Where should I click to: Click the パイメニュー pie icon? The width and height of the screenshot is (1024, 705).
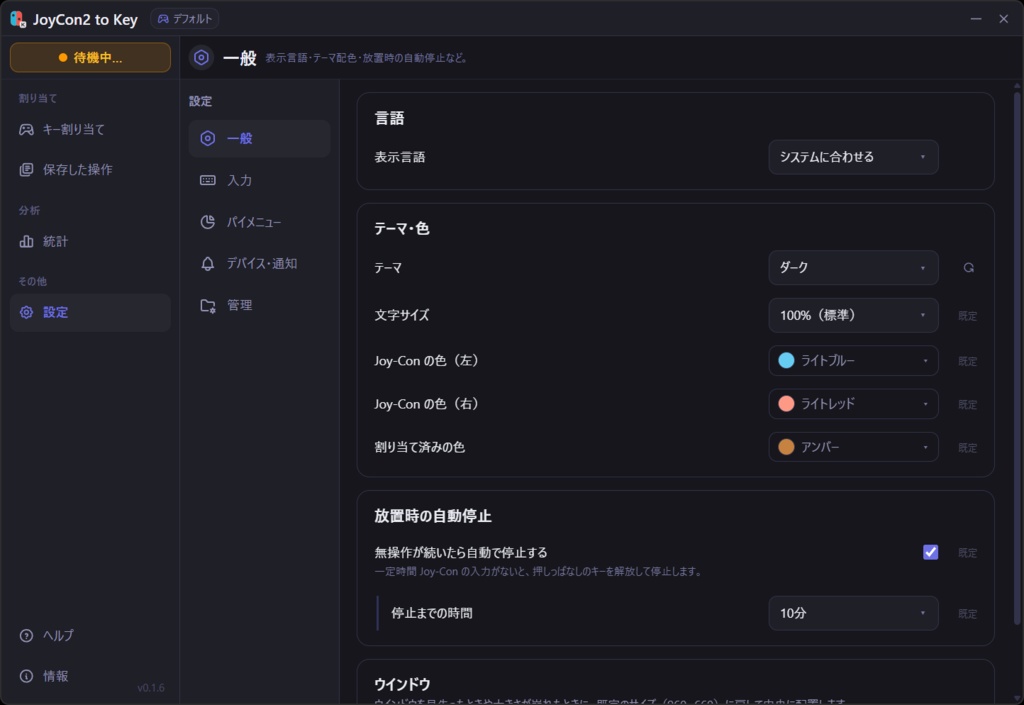[x=208, y=222]
